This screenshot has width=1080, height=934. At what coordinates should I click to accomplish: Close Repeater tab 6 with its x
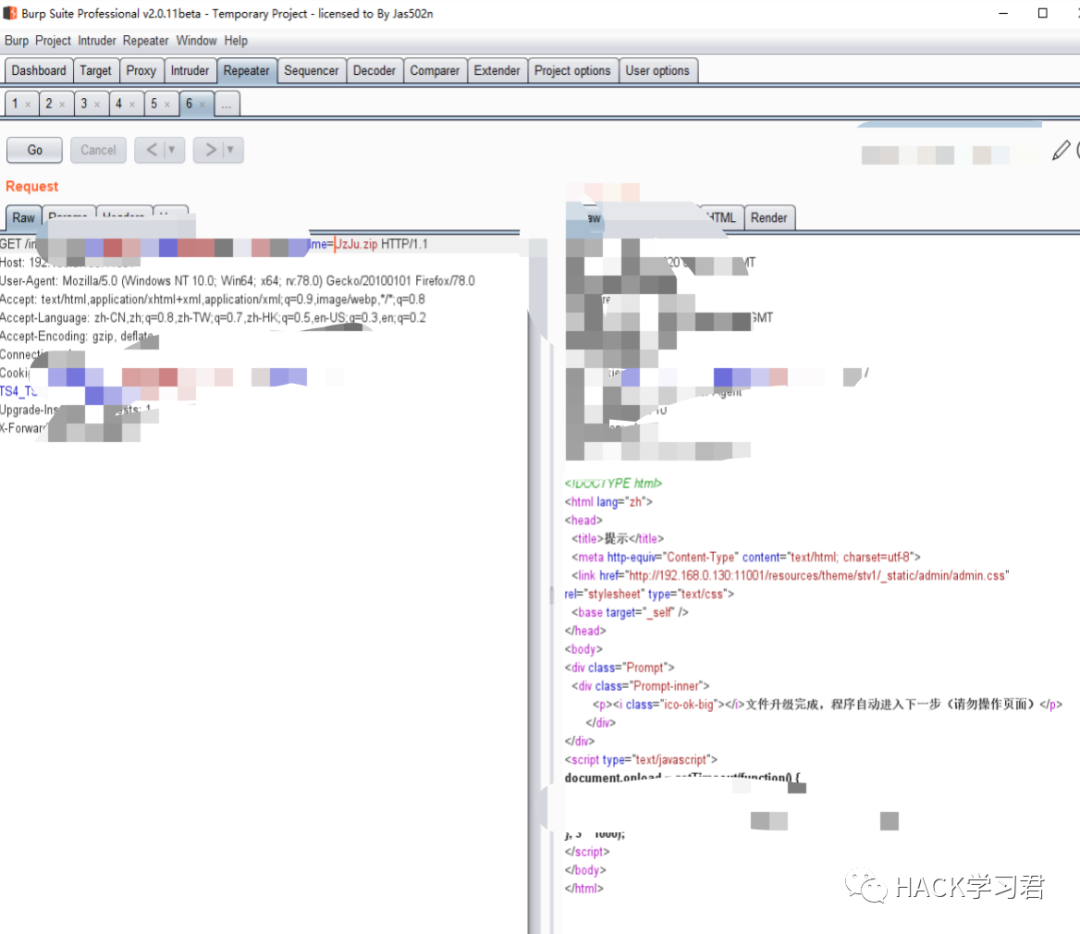point(202,105)
